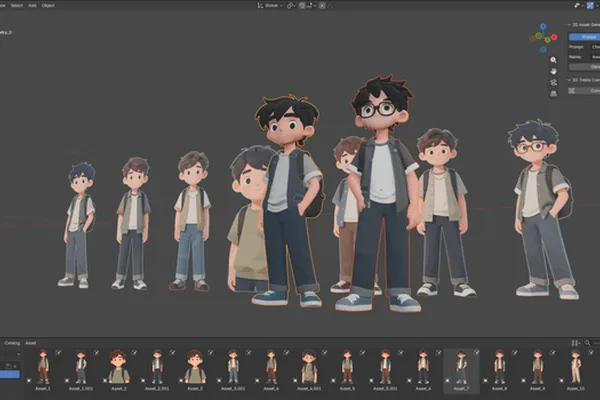Click the top blue Z axis gizmo handle
The width and height of the screenshot is (600, 400).
click(543, 26)
